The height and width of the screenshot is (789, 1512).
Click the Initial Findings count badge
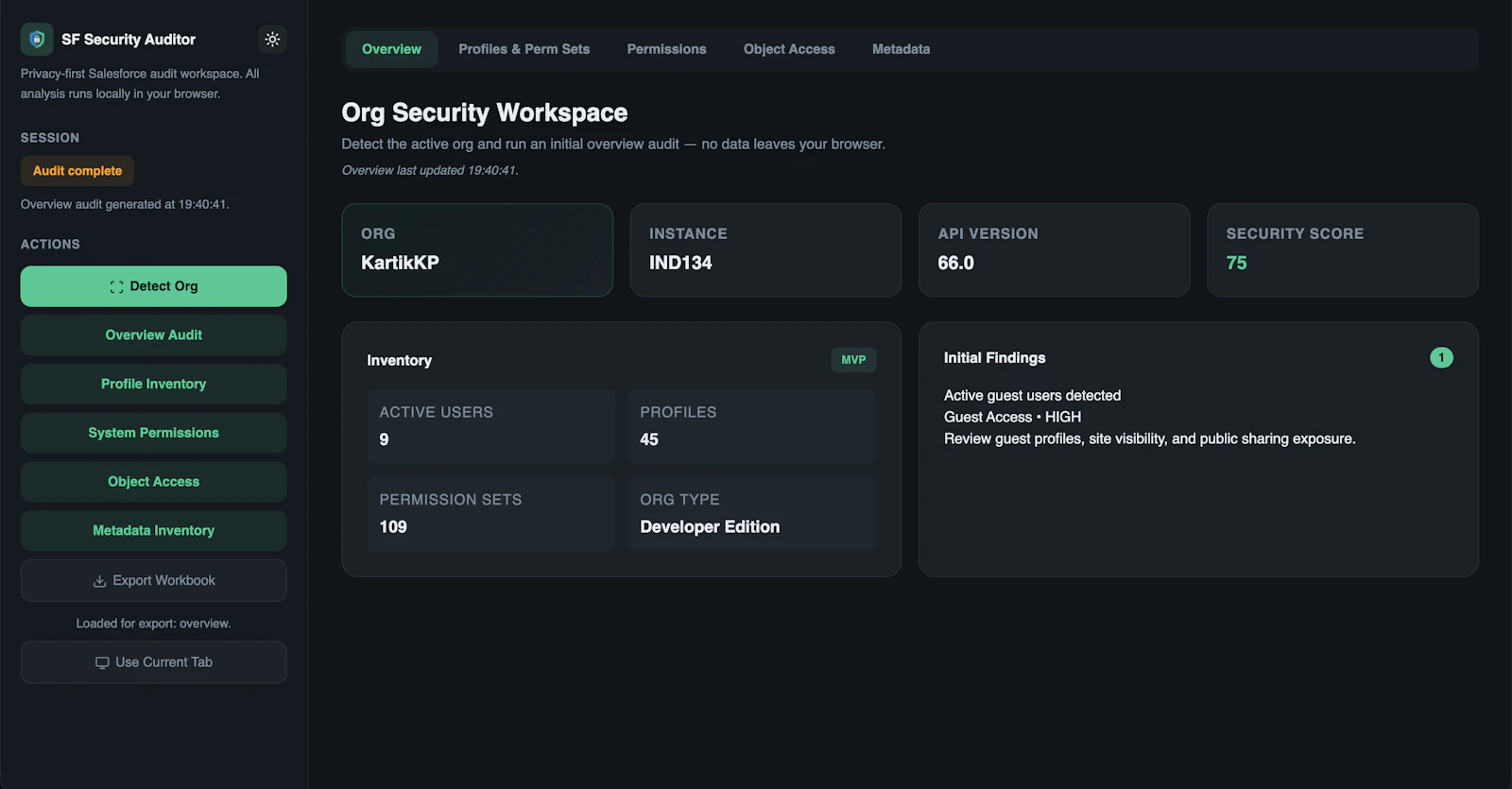[1441, 357]
